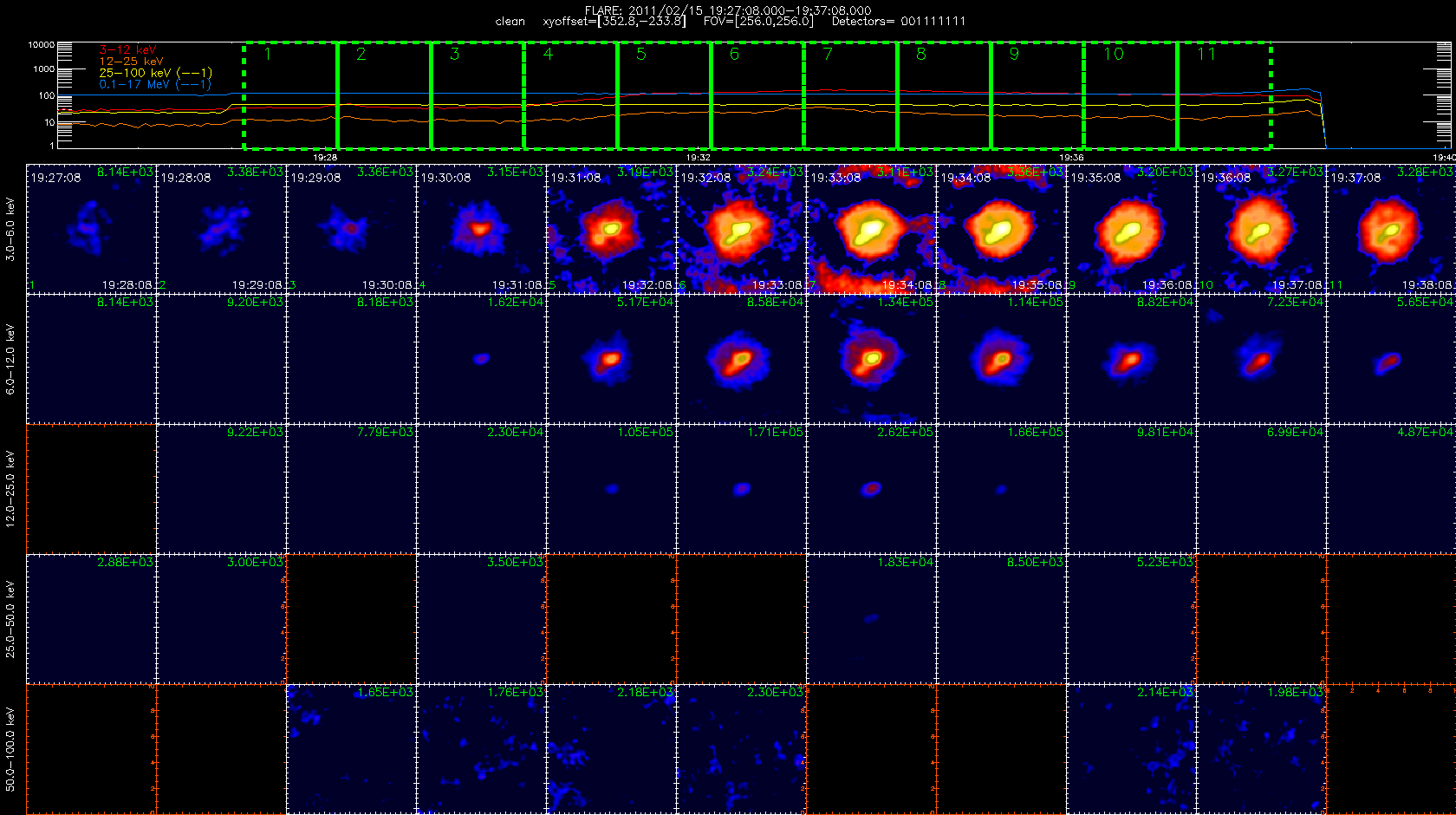Screen dimensions: 1456x815
Task: Open the 6-12 keV image with peak 5.17E+04
Action: click(611, 359)
